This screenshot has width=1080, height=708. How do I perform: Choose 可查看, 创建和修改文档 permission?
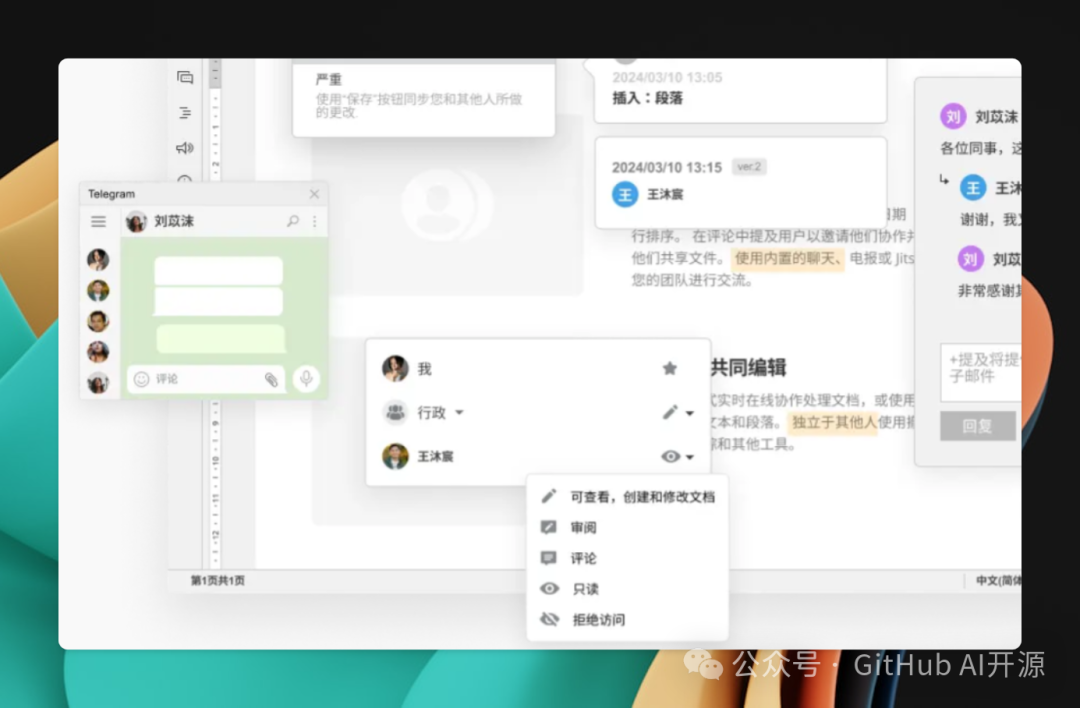(x=627, y=497)
